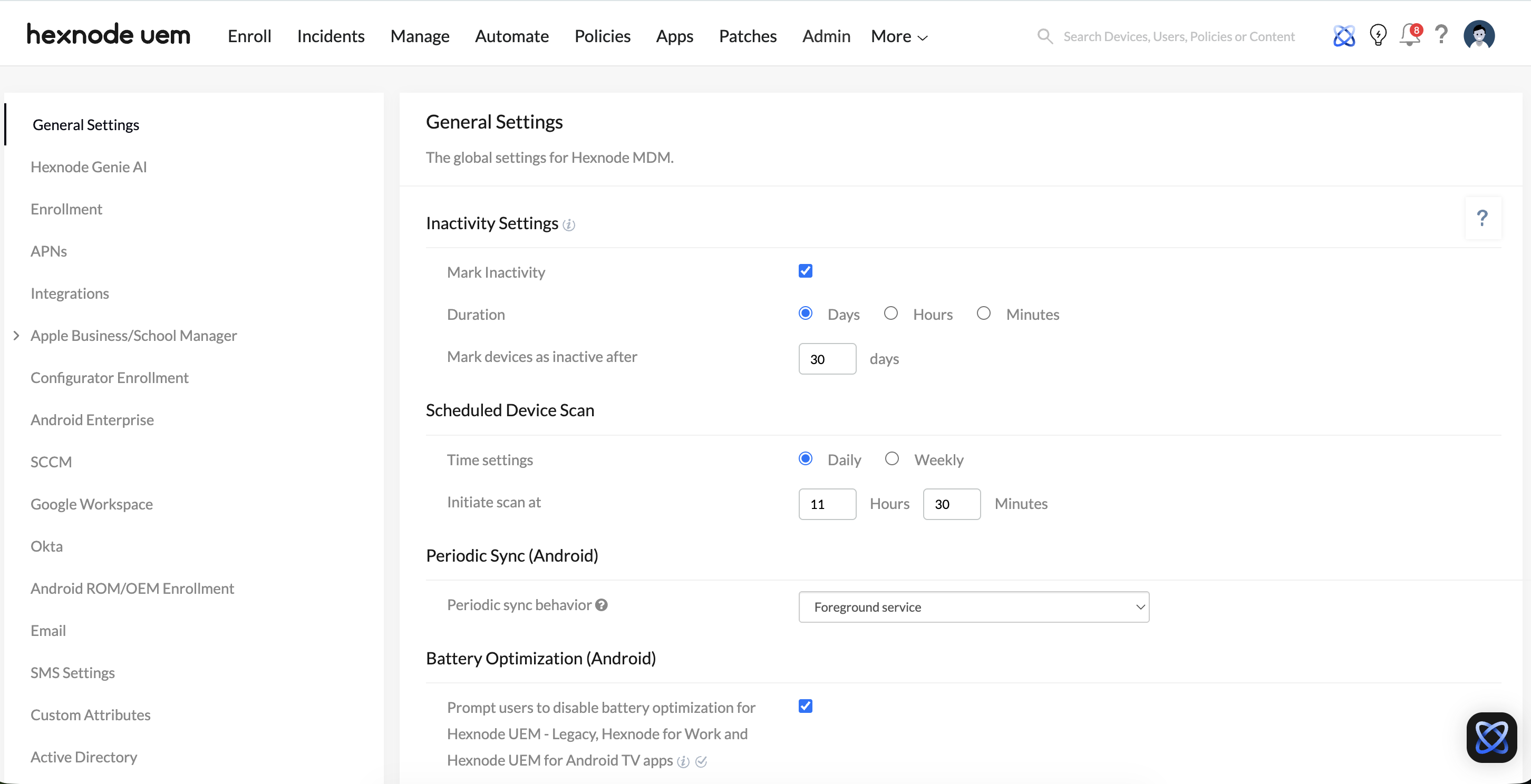Open the user profile avatar
Image resolution: width=1531 pixels, height=784 pixels.
coord(1479,36)
